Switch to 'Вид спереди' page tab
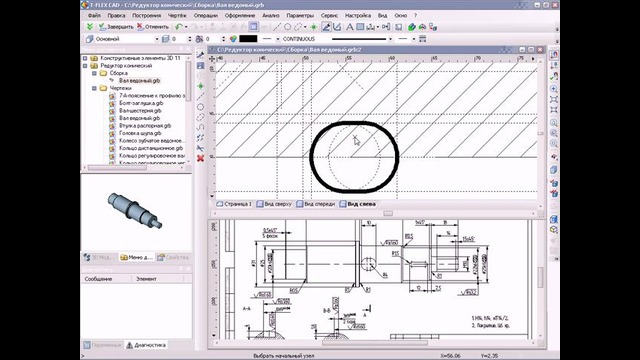640x360 pixels. [x=316, y=204]
